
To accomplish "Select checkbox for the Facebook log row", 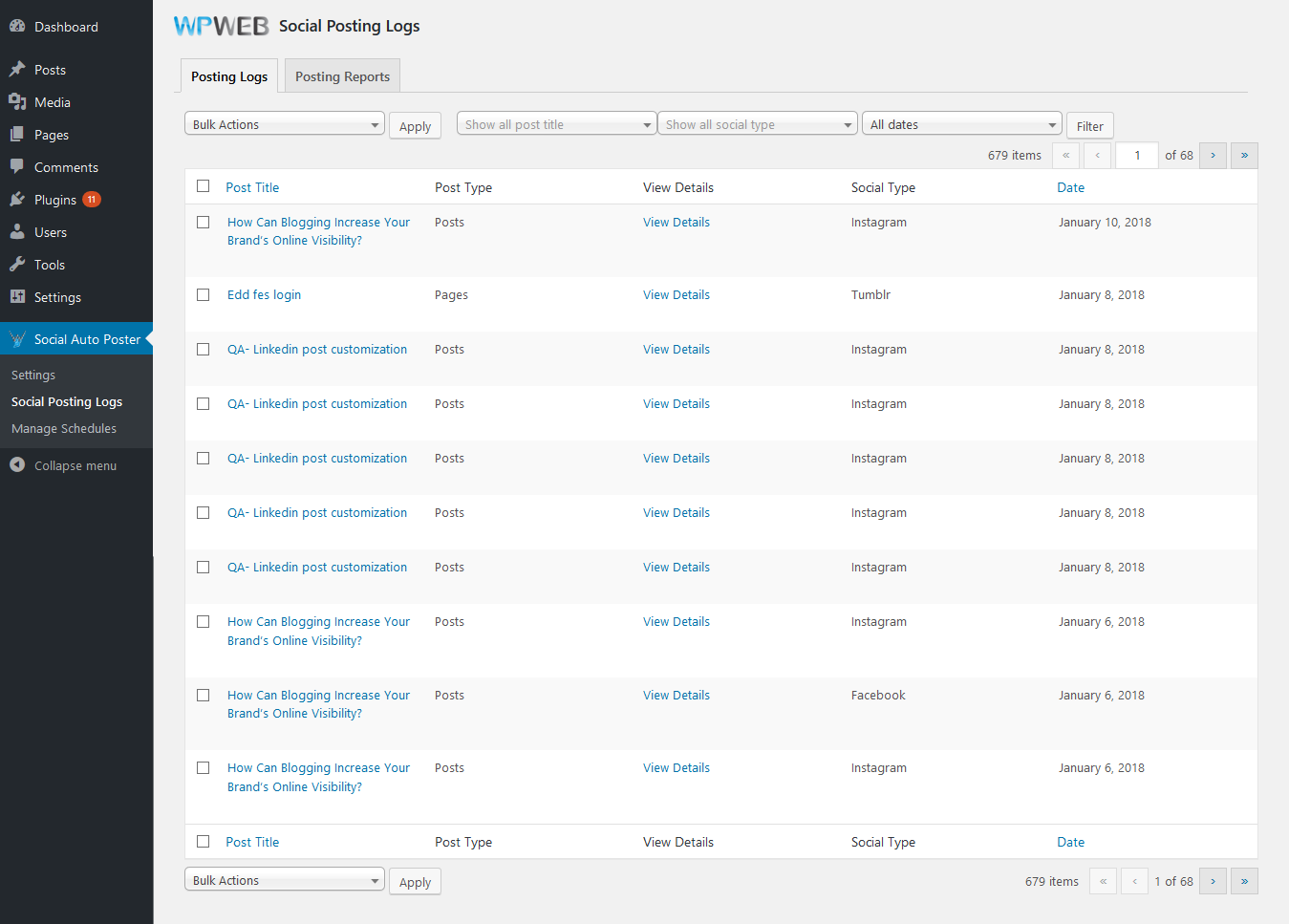I will click(x=203, y=696).
